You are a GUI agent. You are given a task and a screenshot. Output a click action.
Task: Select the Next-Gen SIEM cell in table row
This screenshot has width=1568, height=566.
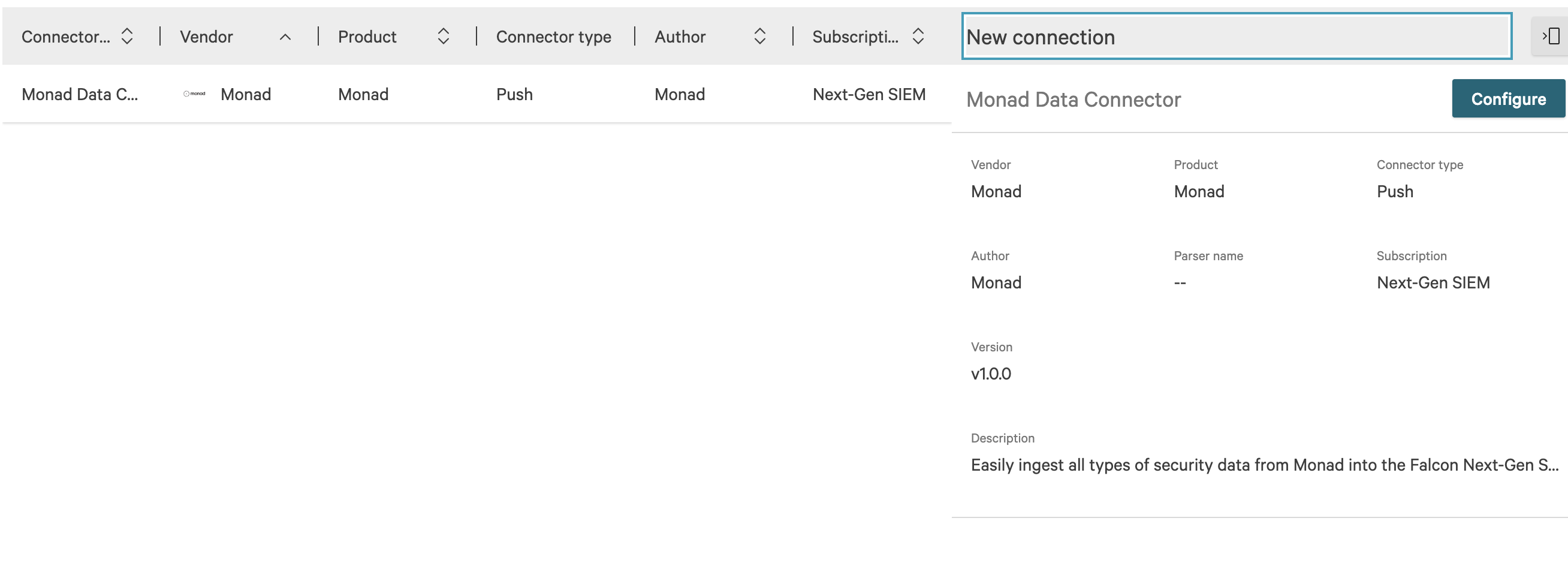[x=869, y=94]
